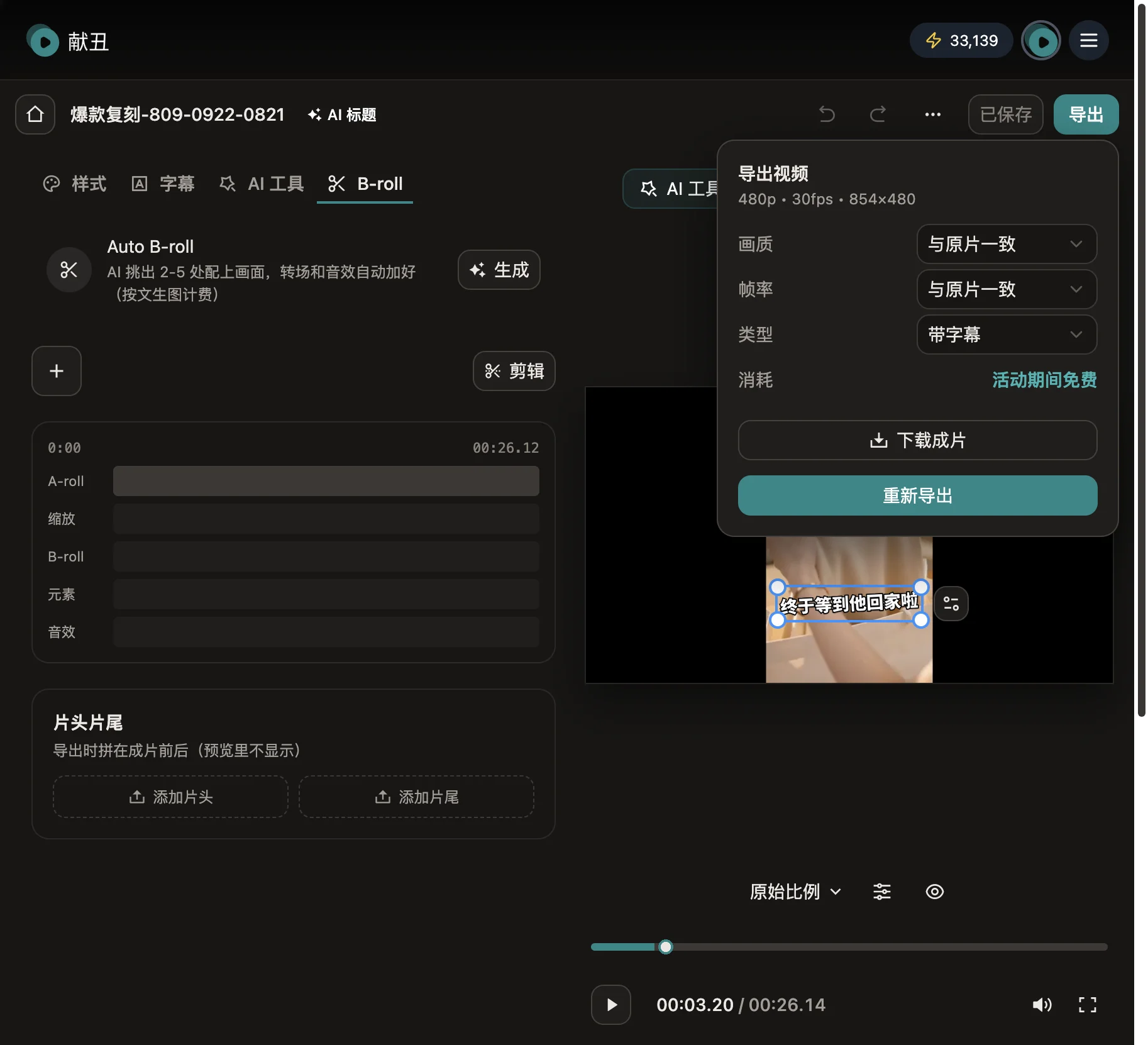The height and width of the screenshot is (1045, 1148).
Task: Click the undo arrow icon
Action: [x=827, y=114]
